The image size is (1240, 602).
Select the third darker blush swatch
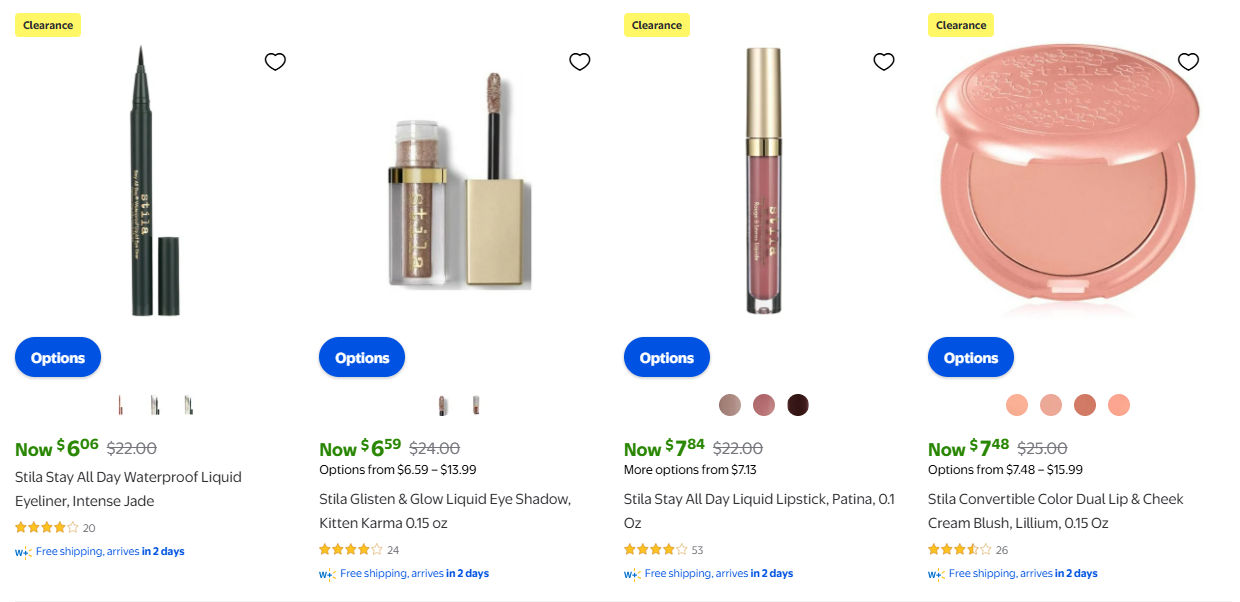1085,405
